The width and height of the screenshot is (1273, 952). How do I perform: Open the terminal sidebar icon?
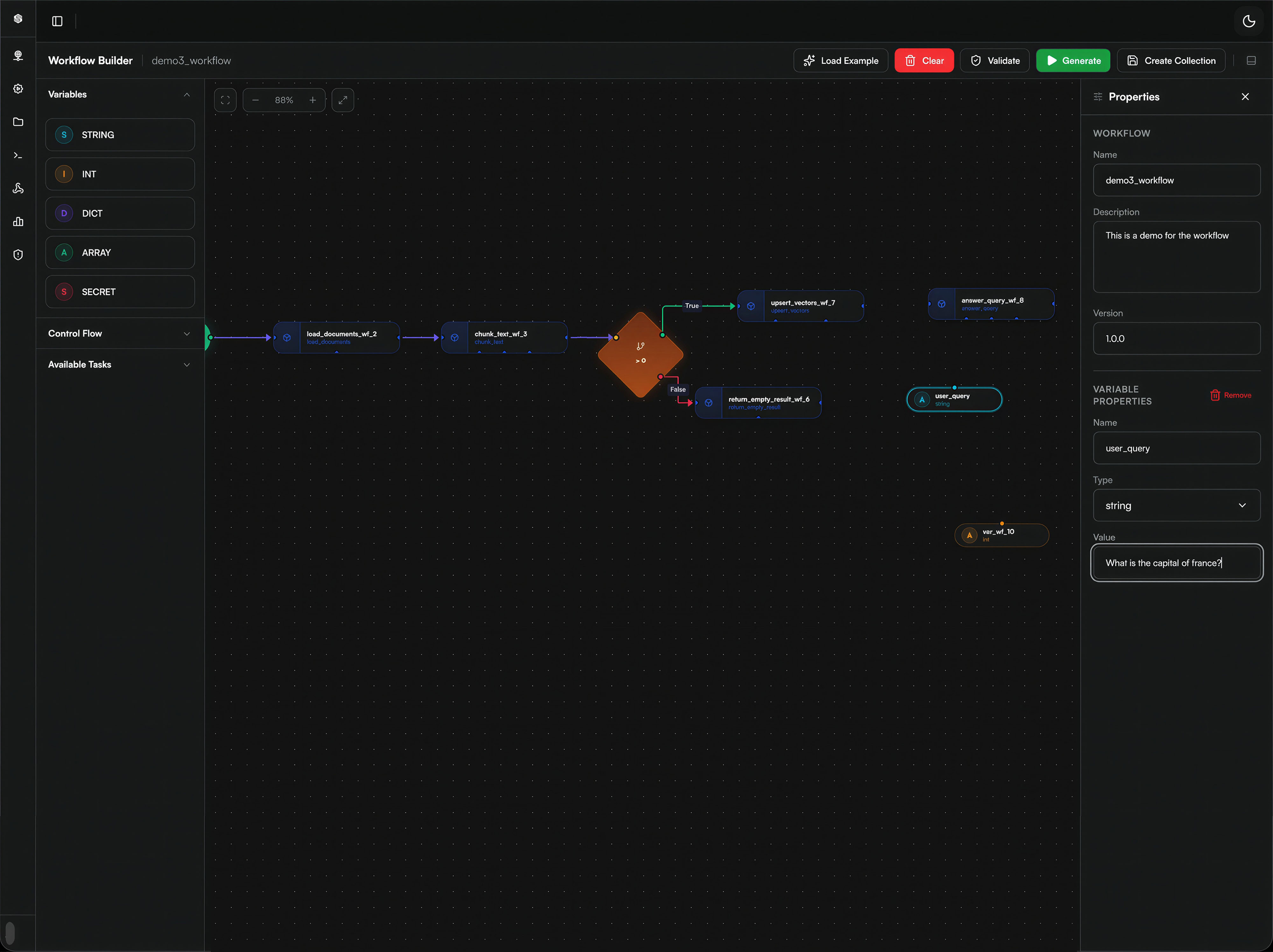(18, 155)
